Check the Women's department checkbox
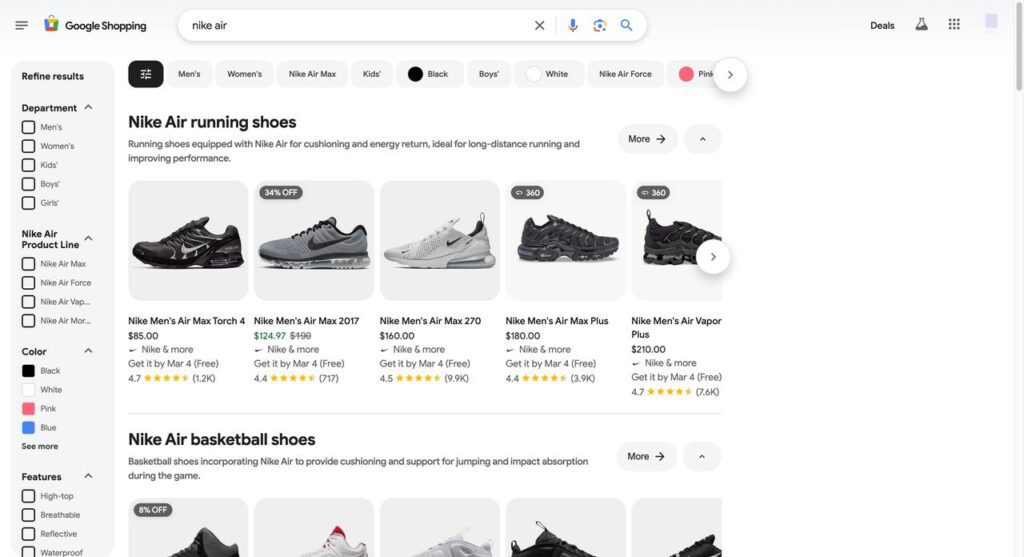Screen dimensions: 1024x557 pyautogui.click(x=29, y=146)
